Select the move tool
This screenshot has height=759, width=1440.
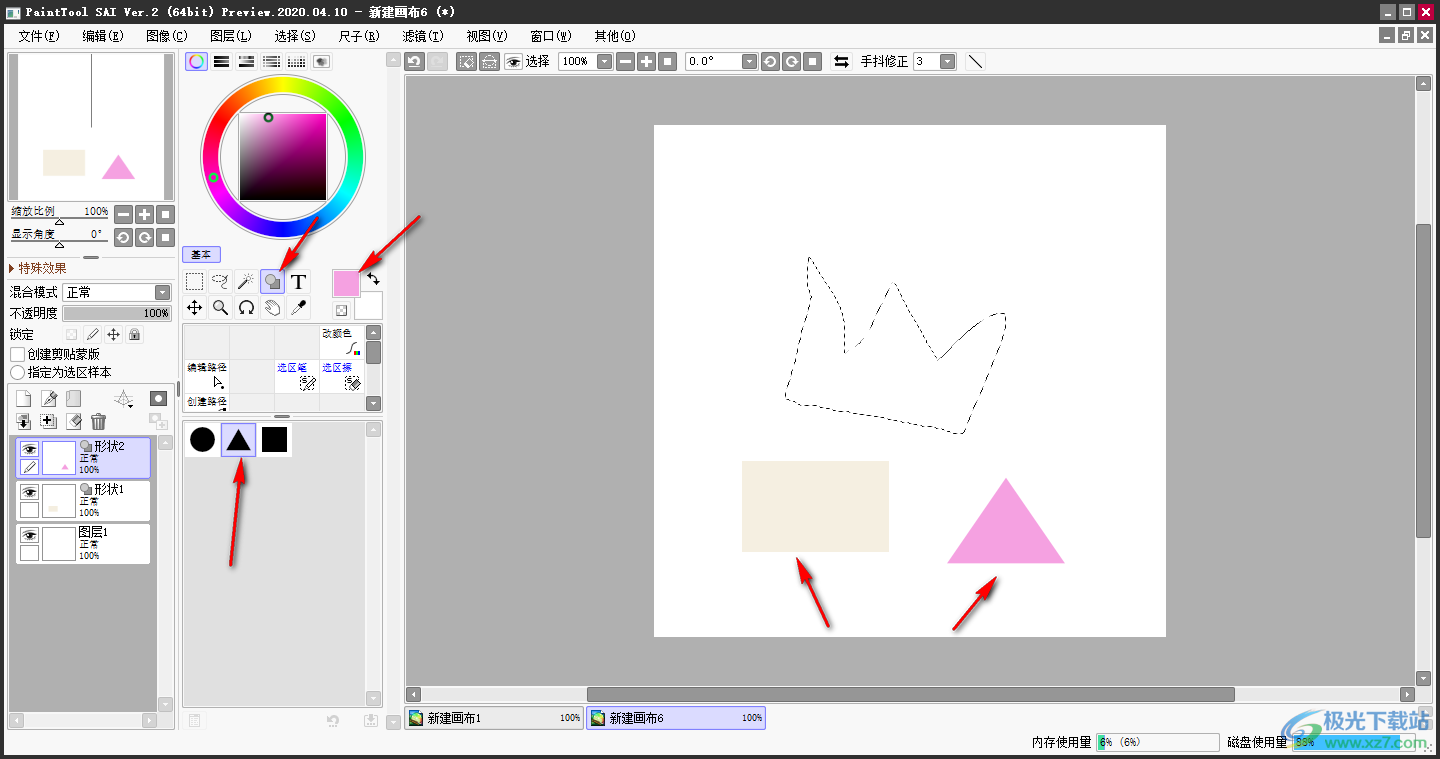tap(195, 308)
